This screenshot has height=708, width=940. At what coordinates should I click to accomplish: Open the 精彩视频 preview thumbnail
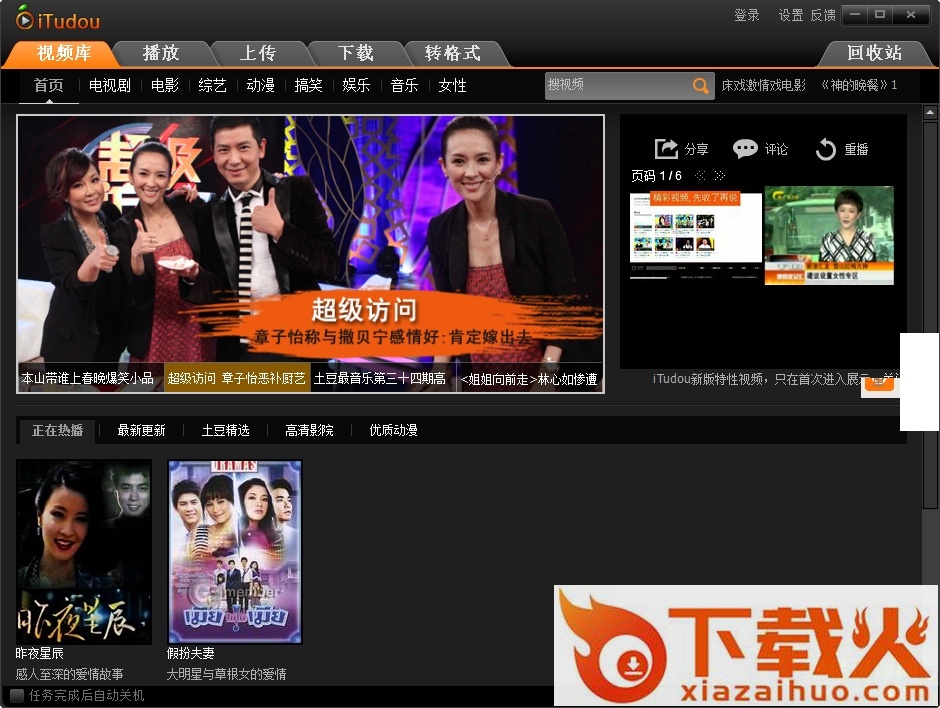[696, 235]
